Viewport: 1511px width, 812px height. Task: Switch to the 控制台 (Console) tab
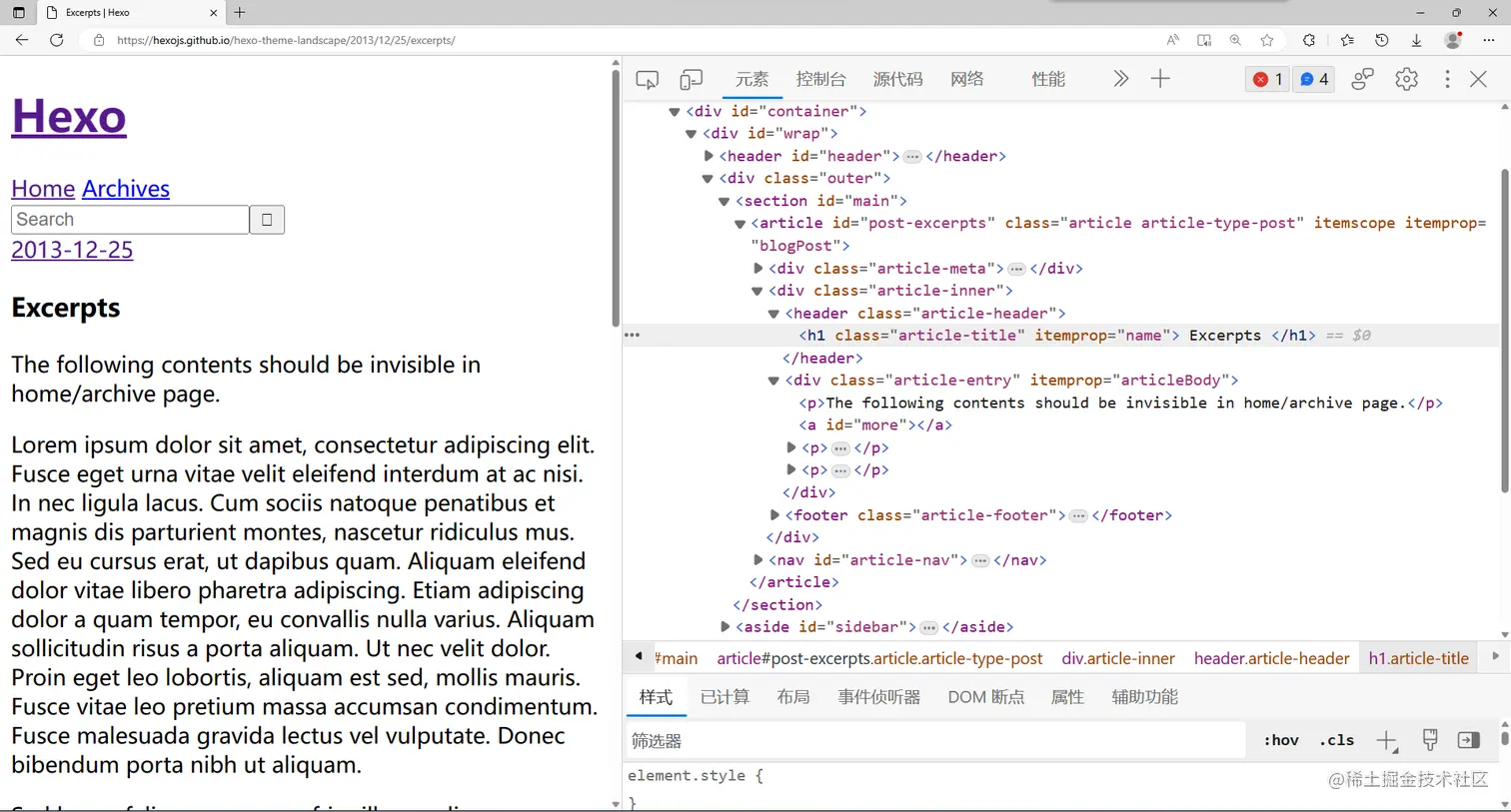point(820,79)
